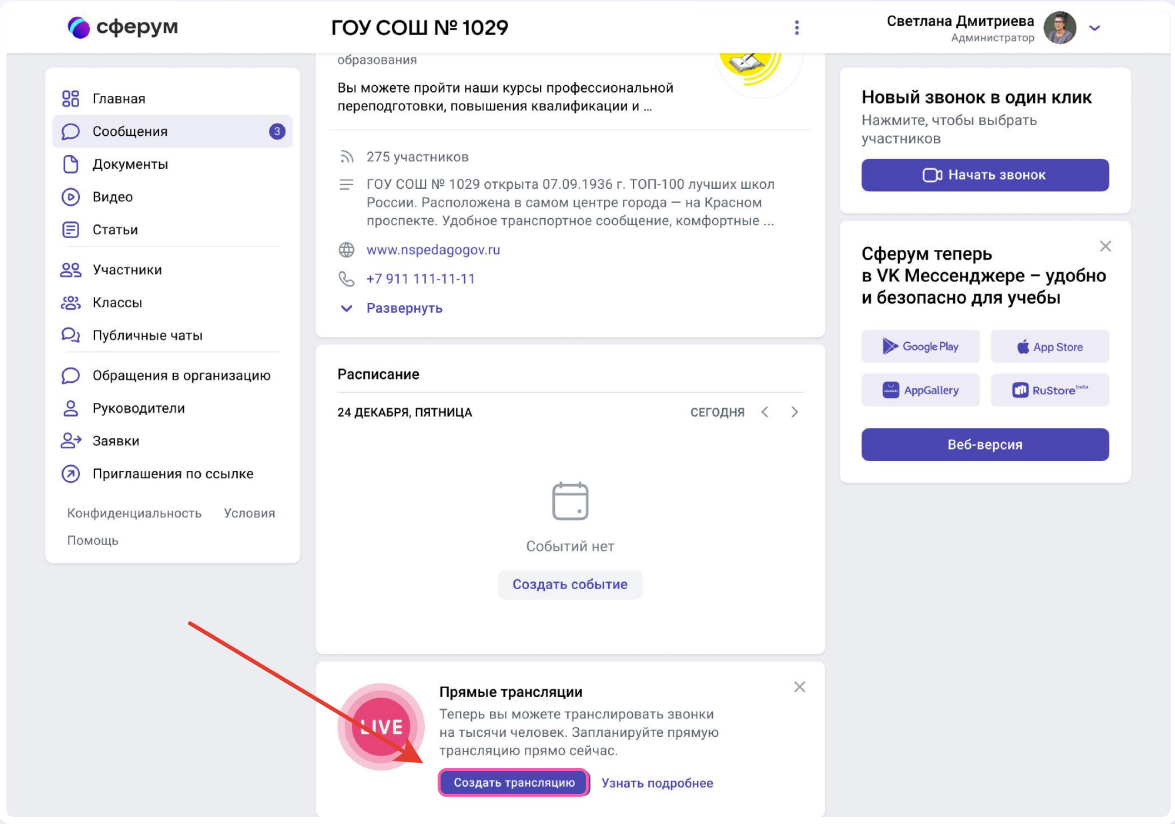Open Главная in the sidebar
The width and height of the screenshot is (1175, 824).
(118, 99)
